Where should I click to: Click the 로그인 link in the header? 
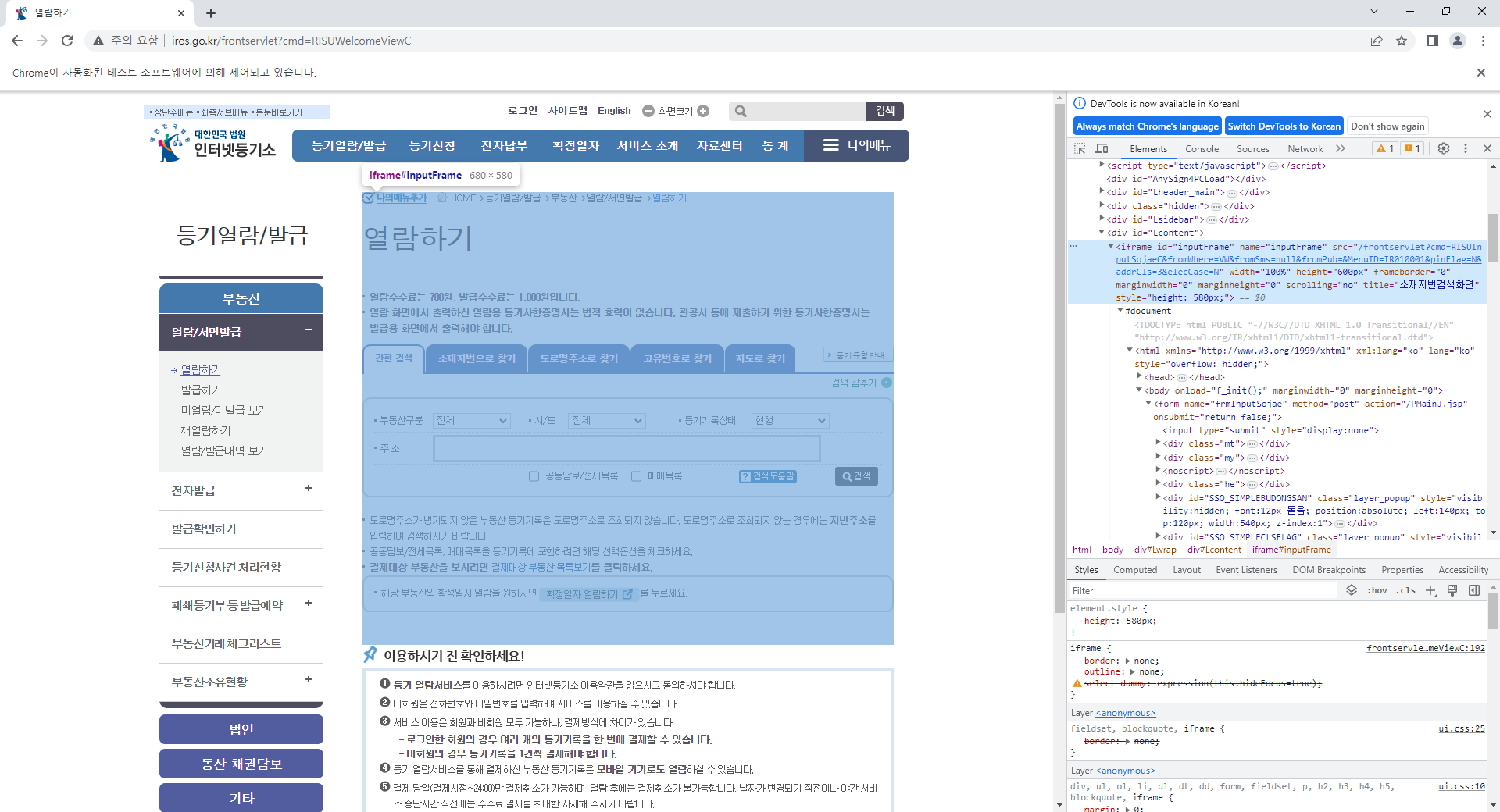(x=523, y=111)
